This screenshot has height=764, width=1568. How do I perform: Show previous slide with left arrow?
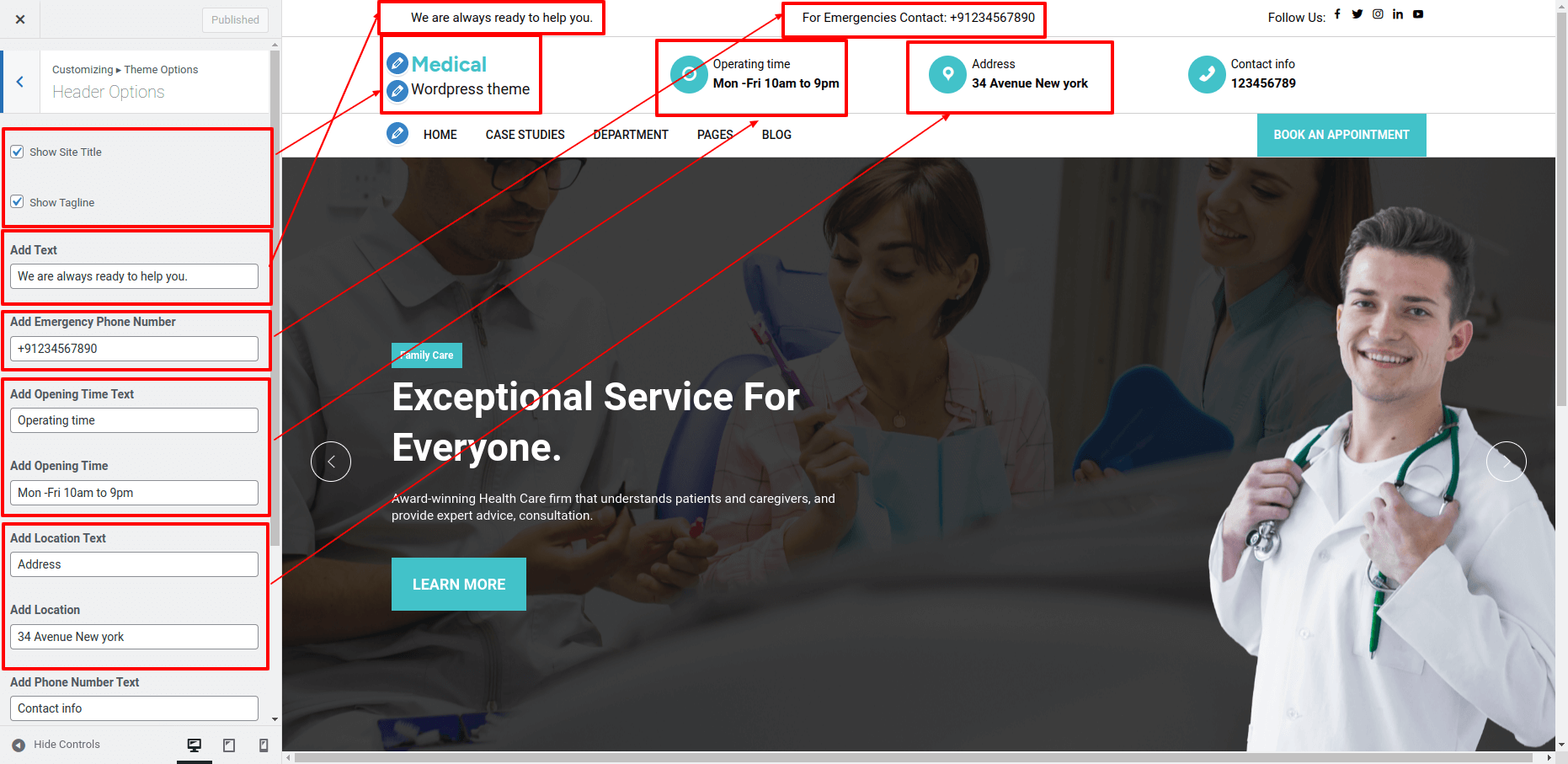(331, 462)
